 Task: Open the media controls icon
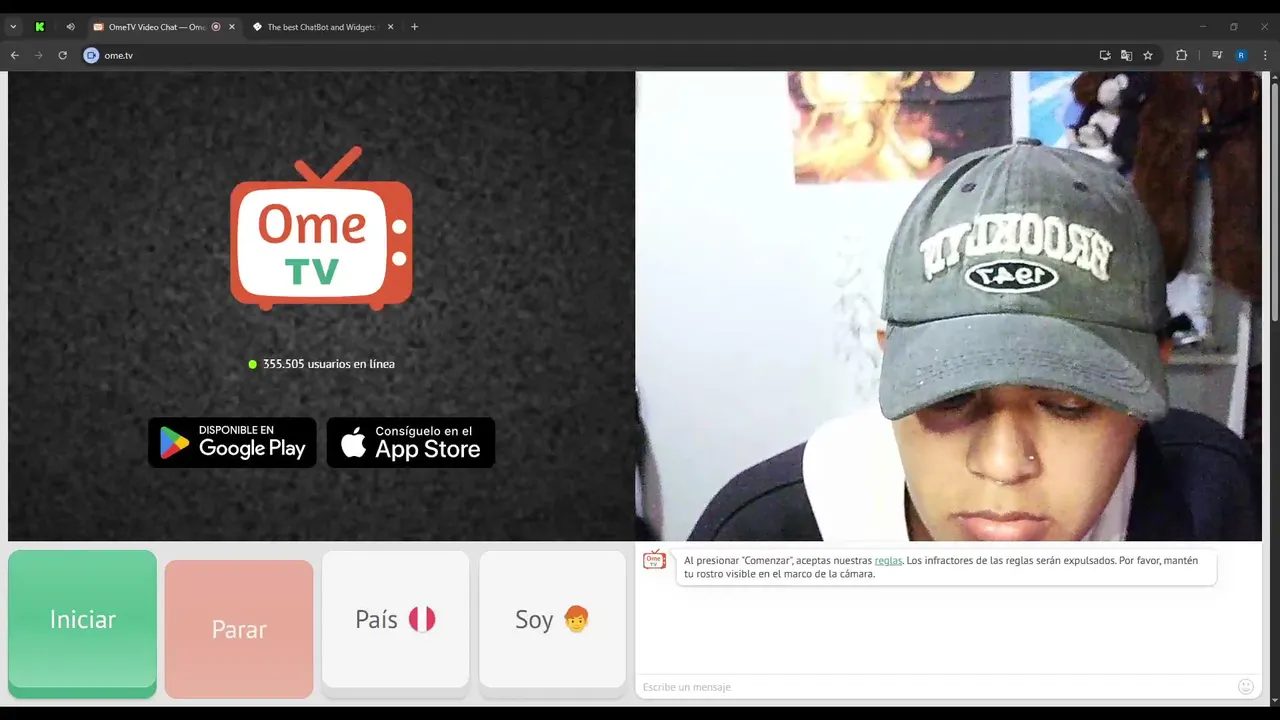pos(1217,55)
